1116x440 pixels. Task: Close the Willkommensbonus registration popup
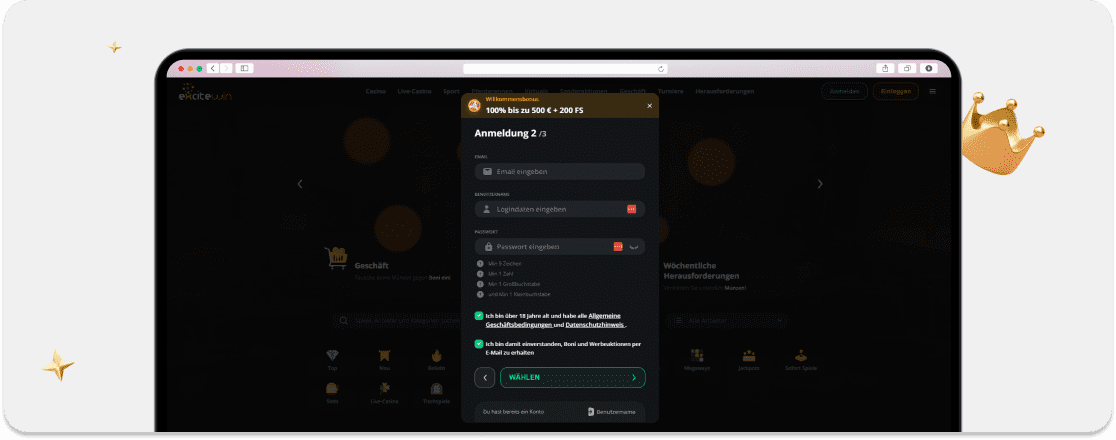click(649, 106)
